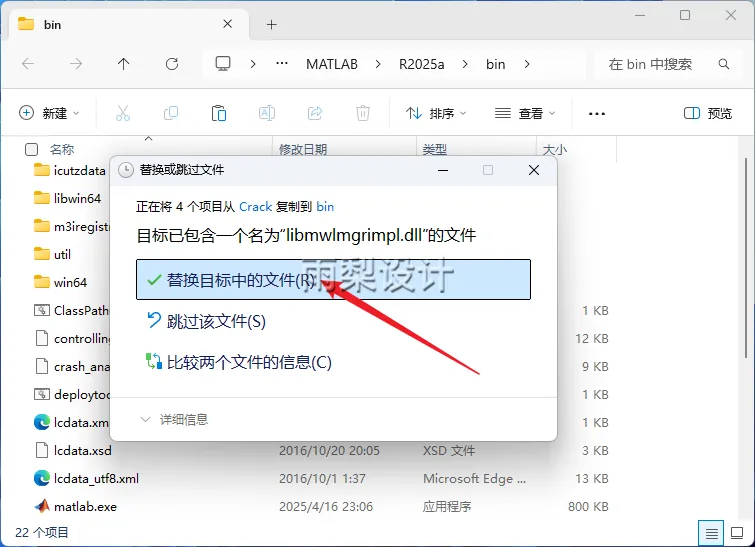This screenshot has width=755, height=547.
Task: Expand the chevron after MATLAB in path
Action: (x=378, y=64)
